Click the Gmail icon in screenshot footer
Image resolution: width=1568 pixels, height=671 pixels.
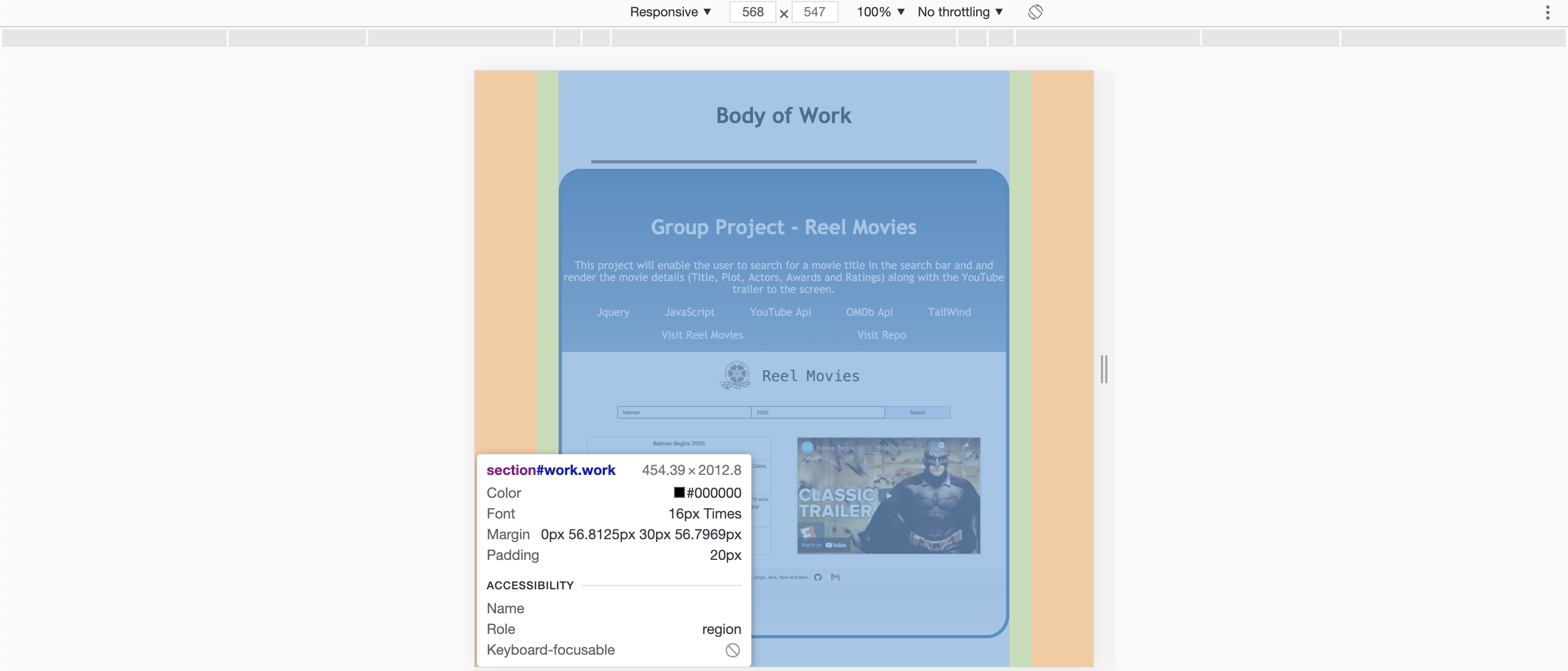click(835, 577)
